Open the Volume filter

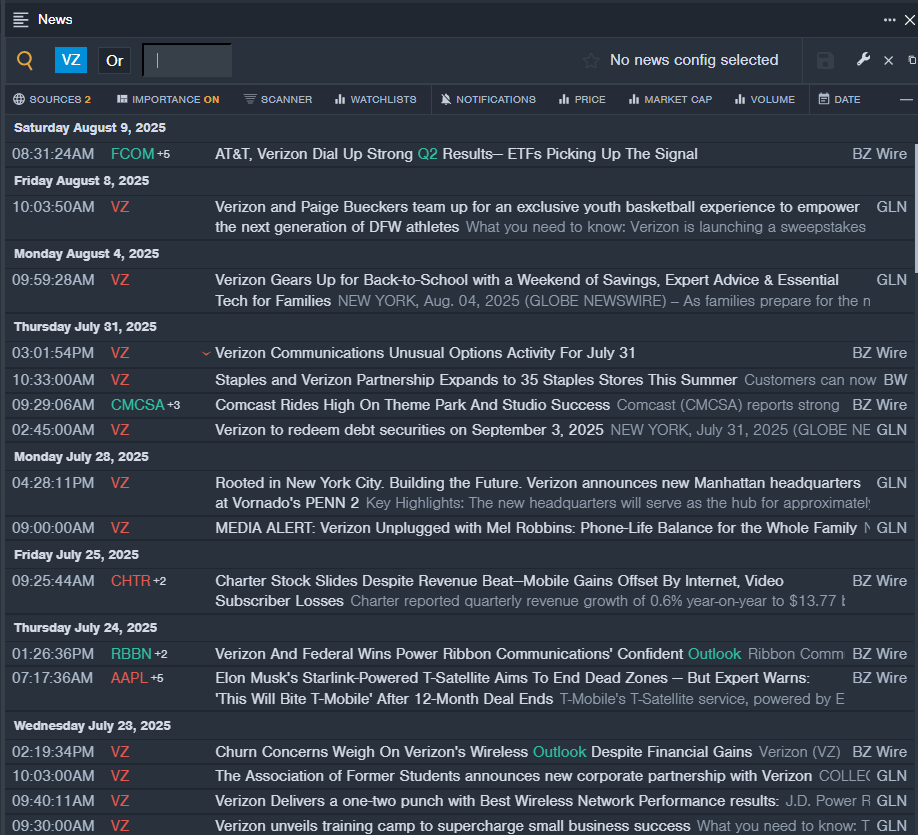coord(765,100)
